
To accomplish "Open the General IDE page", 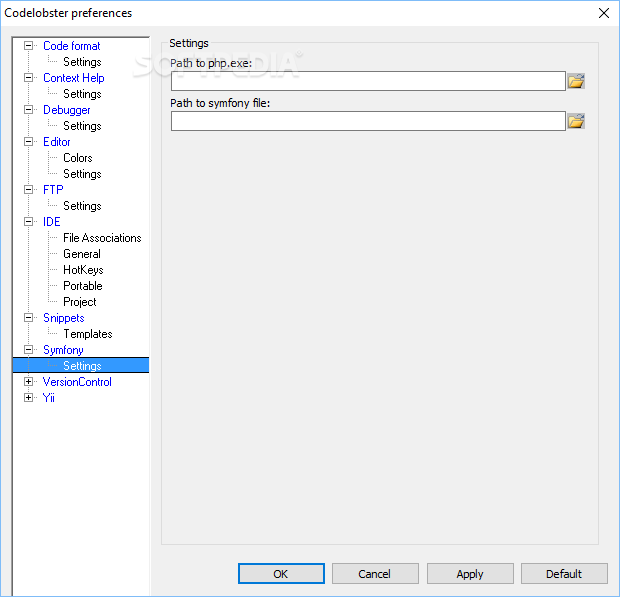I will tap(82, 254).
